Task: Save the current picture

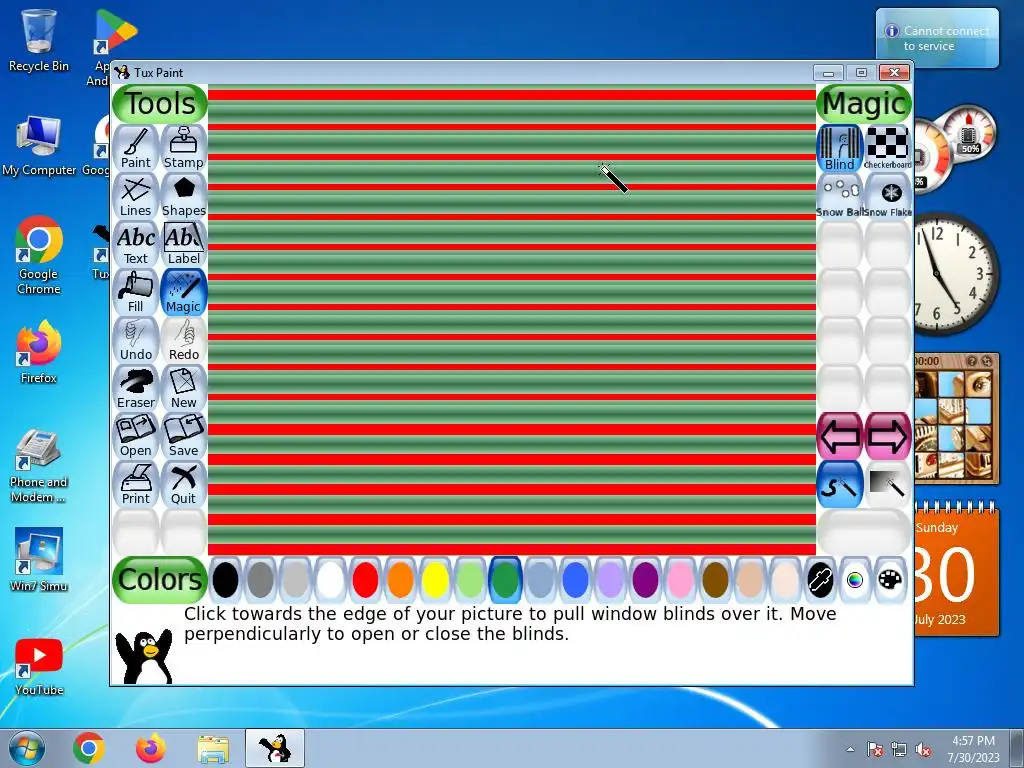Action: 184,436
